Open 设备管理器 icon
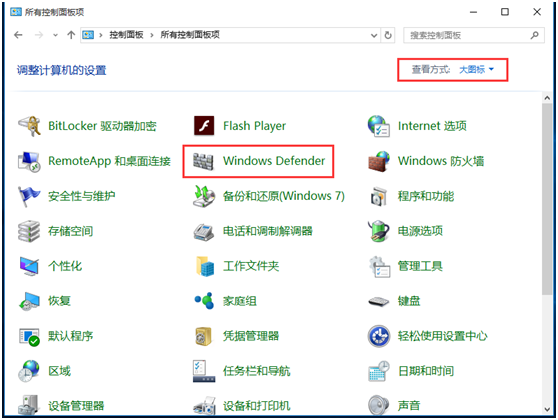Viewport: 558px width, 420px height. click(x=29, y=405)
